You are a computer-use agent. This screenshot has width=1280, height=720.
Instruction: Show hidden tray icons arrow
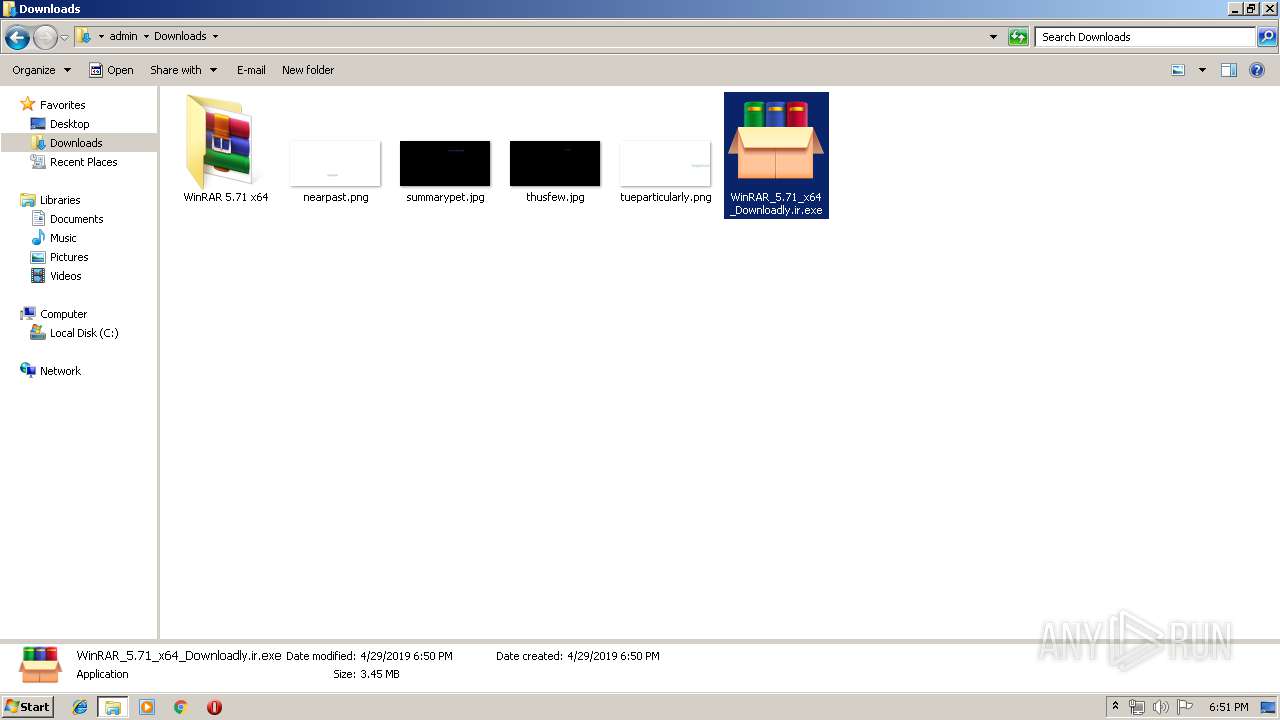1115,707
